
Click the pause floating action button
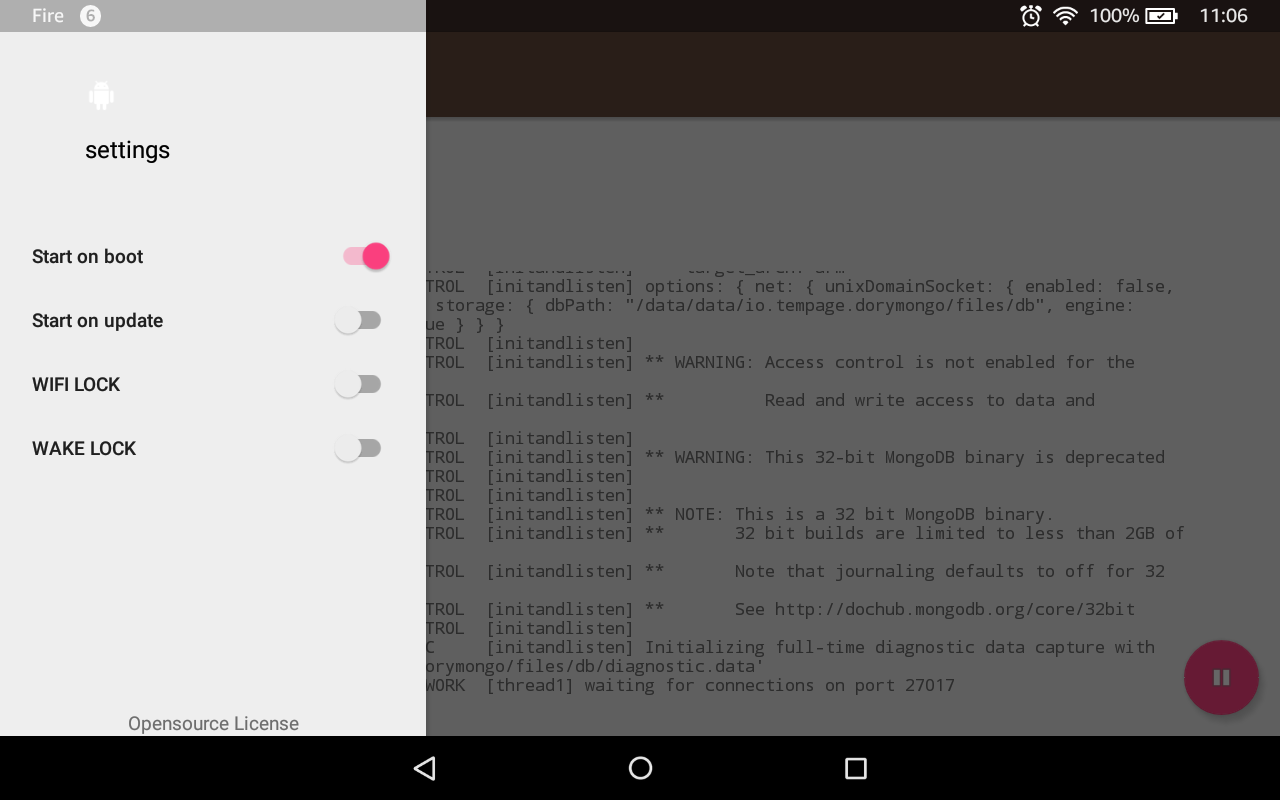(x=1221, y=677)
